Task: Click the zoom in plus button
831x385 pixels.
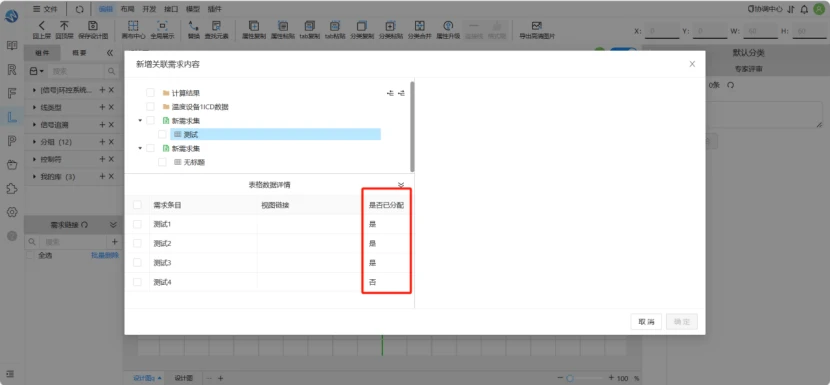Action: [611, 378]
